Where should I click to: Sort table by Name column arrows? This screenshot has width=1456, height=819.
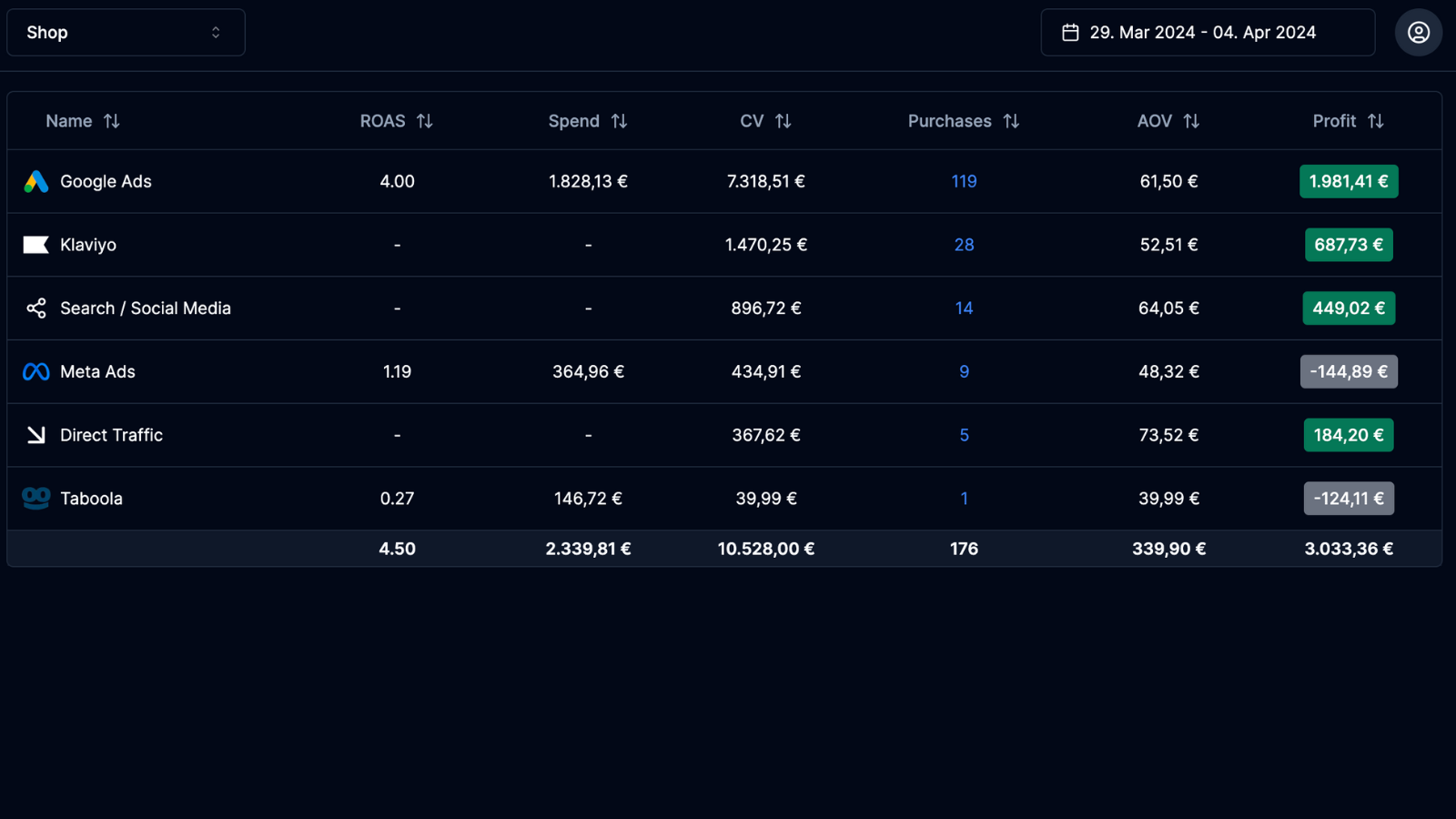coord(112,121)
